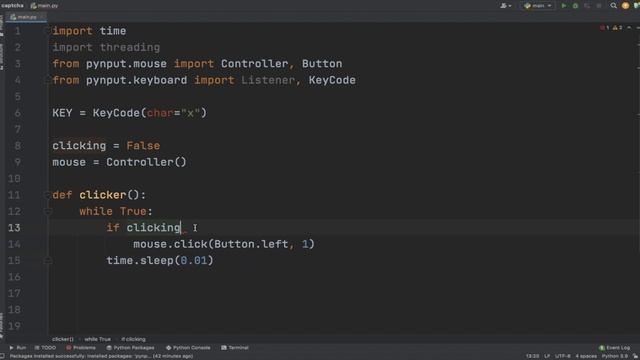
Task: Open the Python 3.9 interpreter selector
Action: click(x=615, y=356)
